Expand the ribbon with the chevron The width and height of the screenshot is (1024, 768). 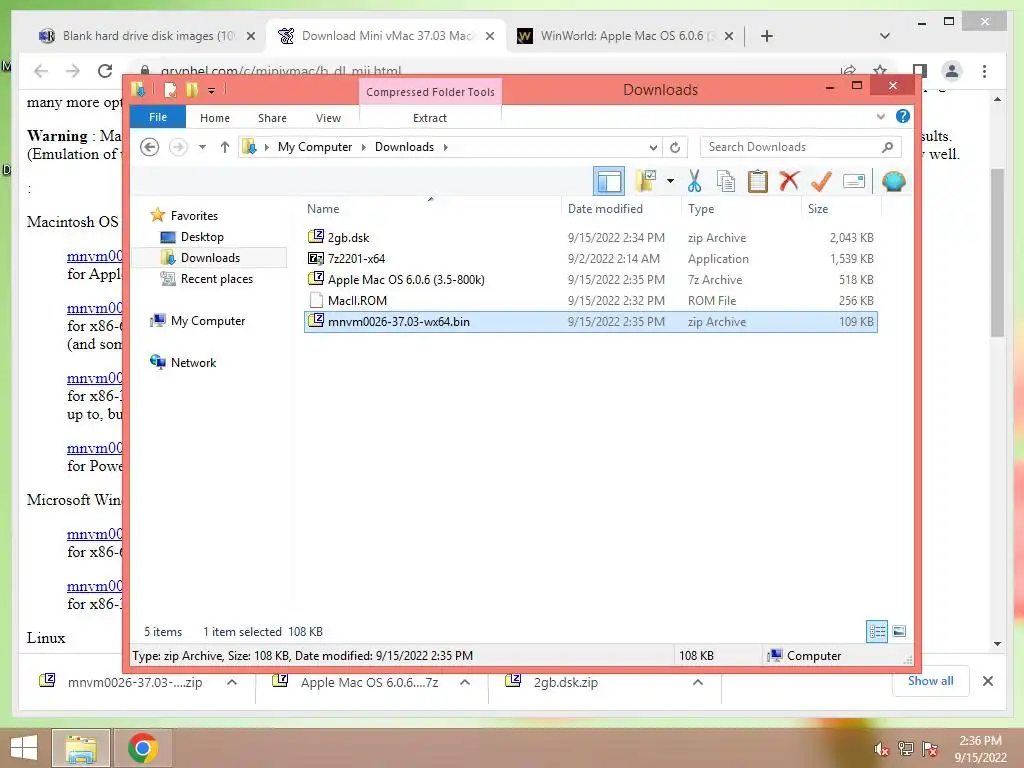coord(880,116)
